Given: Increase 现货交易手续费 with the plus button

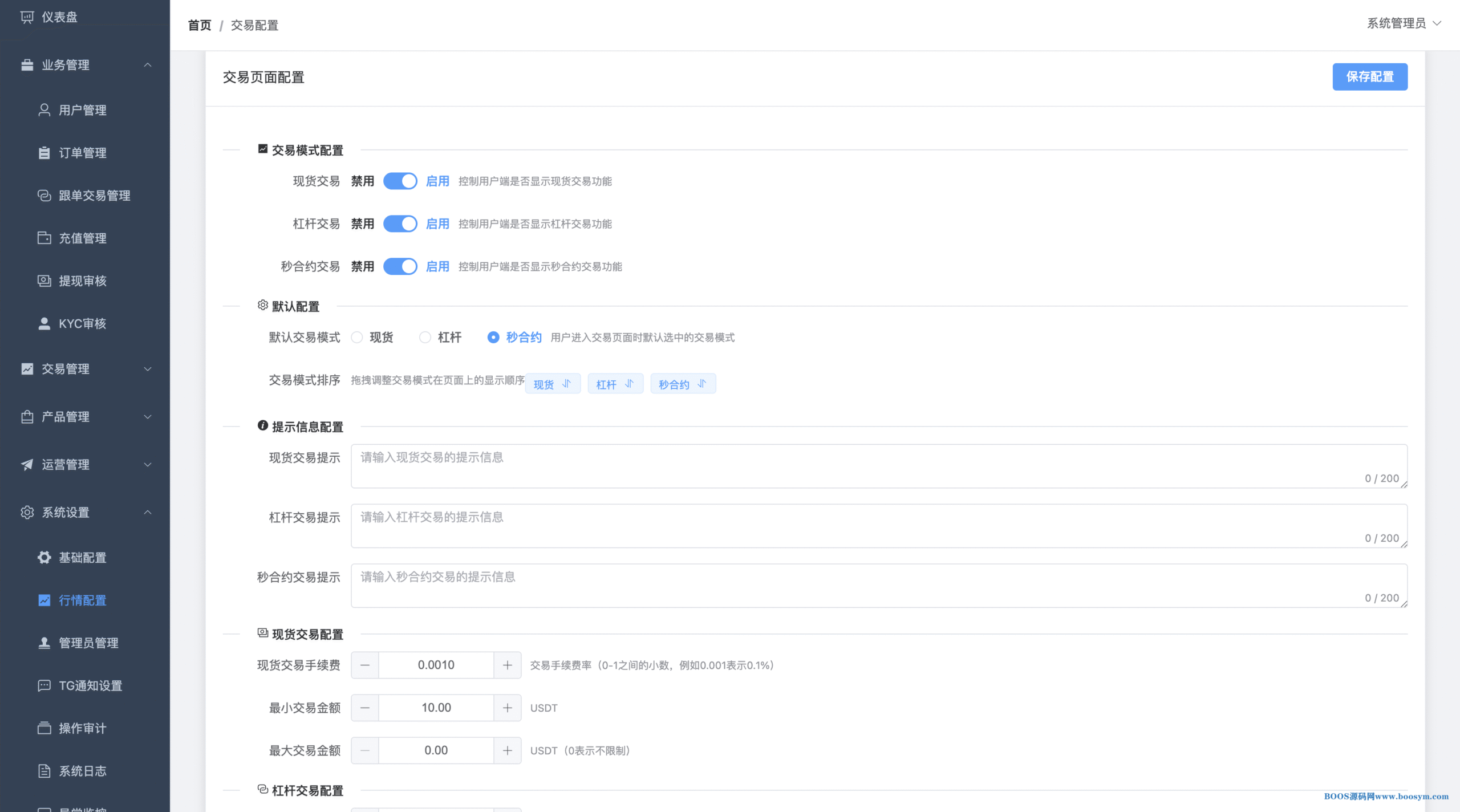Looking at the screenshot, I should click(x=507, y=665).
